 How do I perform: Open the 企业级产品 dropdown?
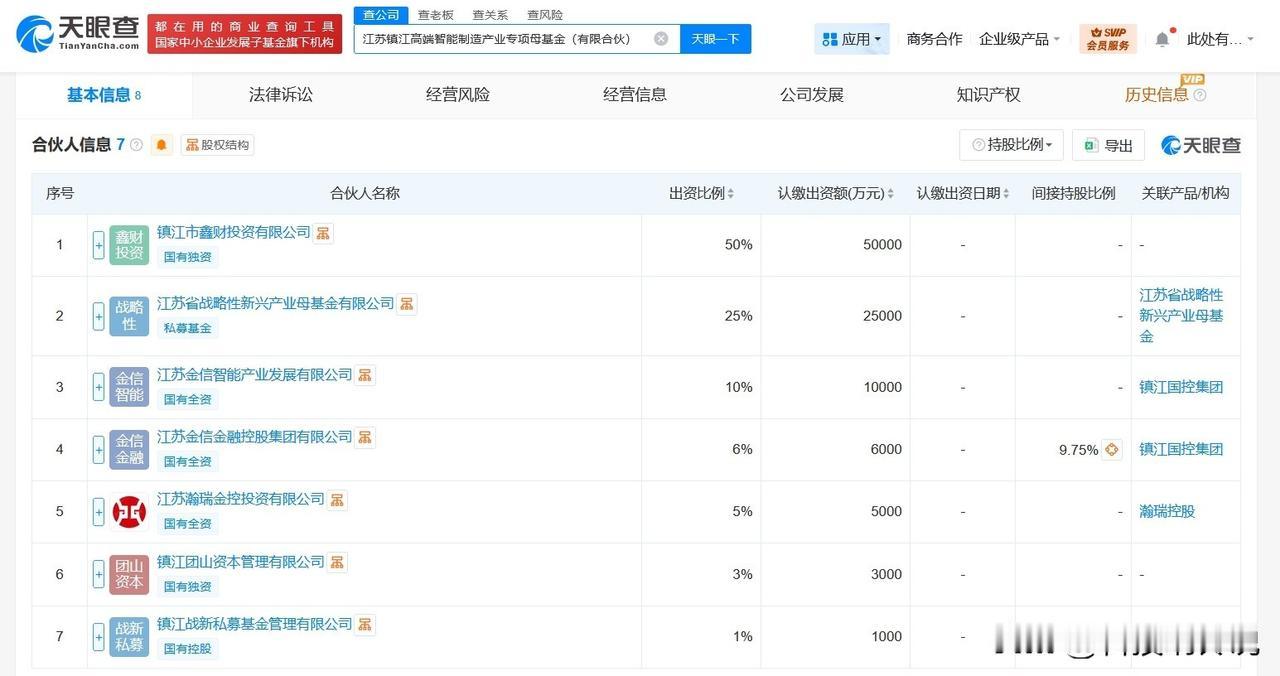coord(1020,39)
